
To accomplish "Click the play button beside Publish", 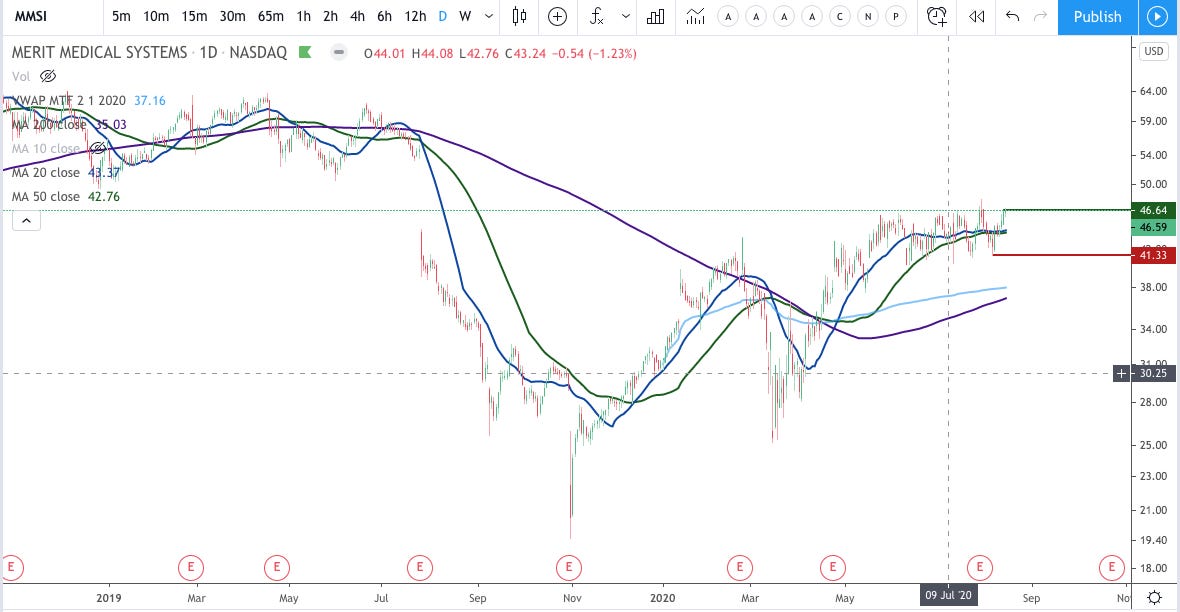I will [1157, 17].
